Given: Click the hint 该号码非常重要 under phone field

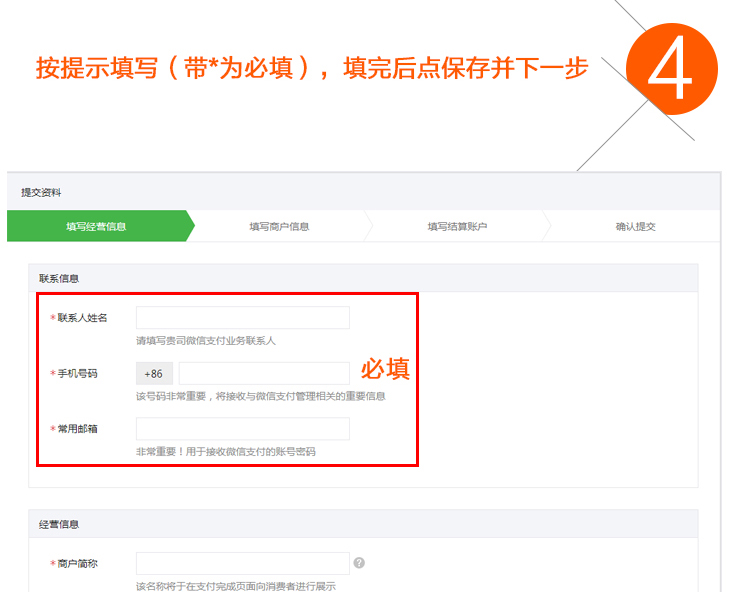Looking at the screenshot, I should [x=261, y=396].
